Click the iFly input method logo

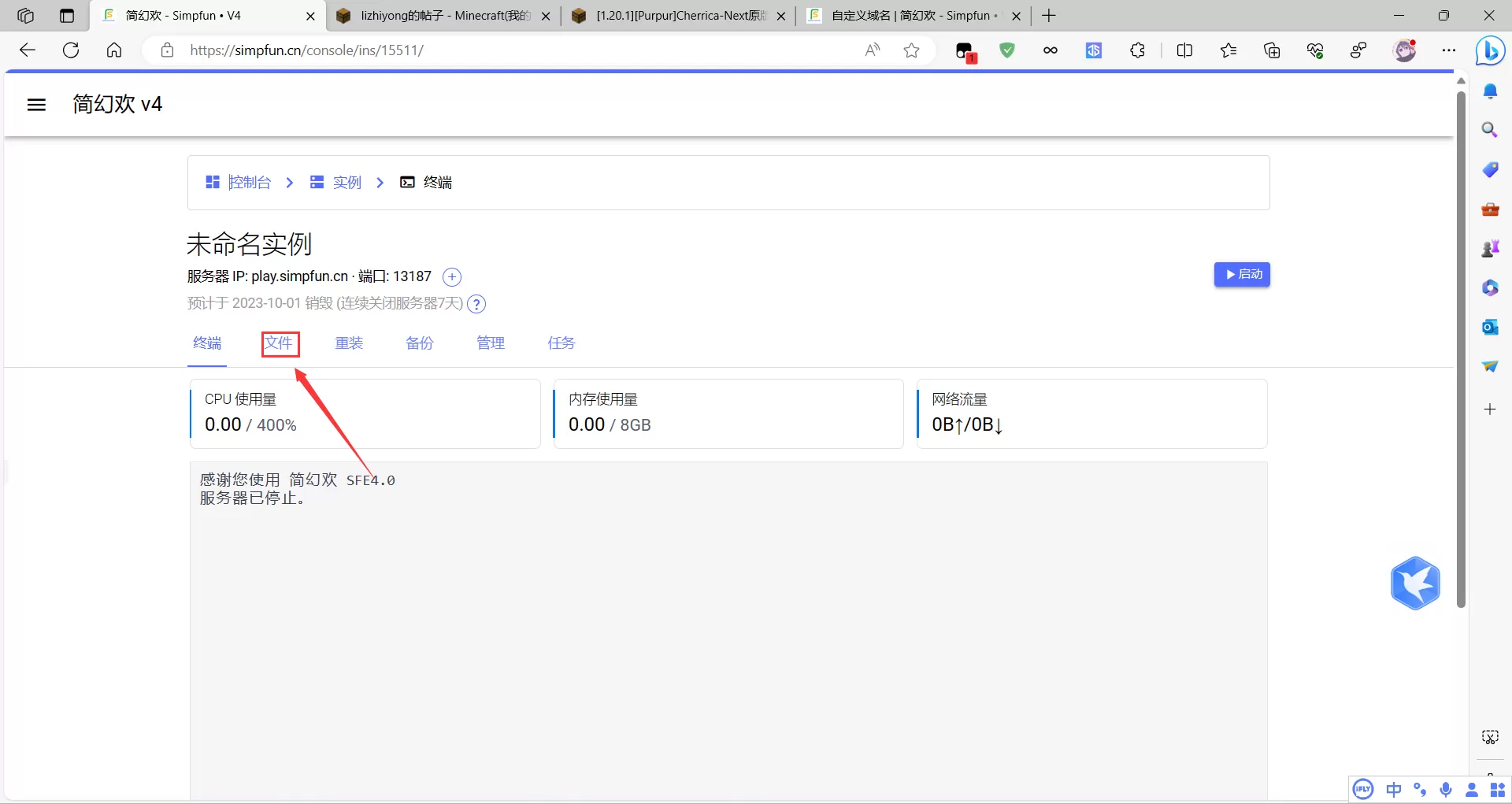1363,789
